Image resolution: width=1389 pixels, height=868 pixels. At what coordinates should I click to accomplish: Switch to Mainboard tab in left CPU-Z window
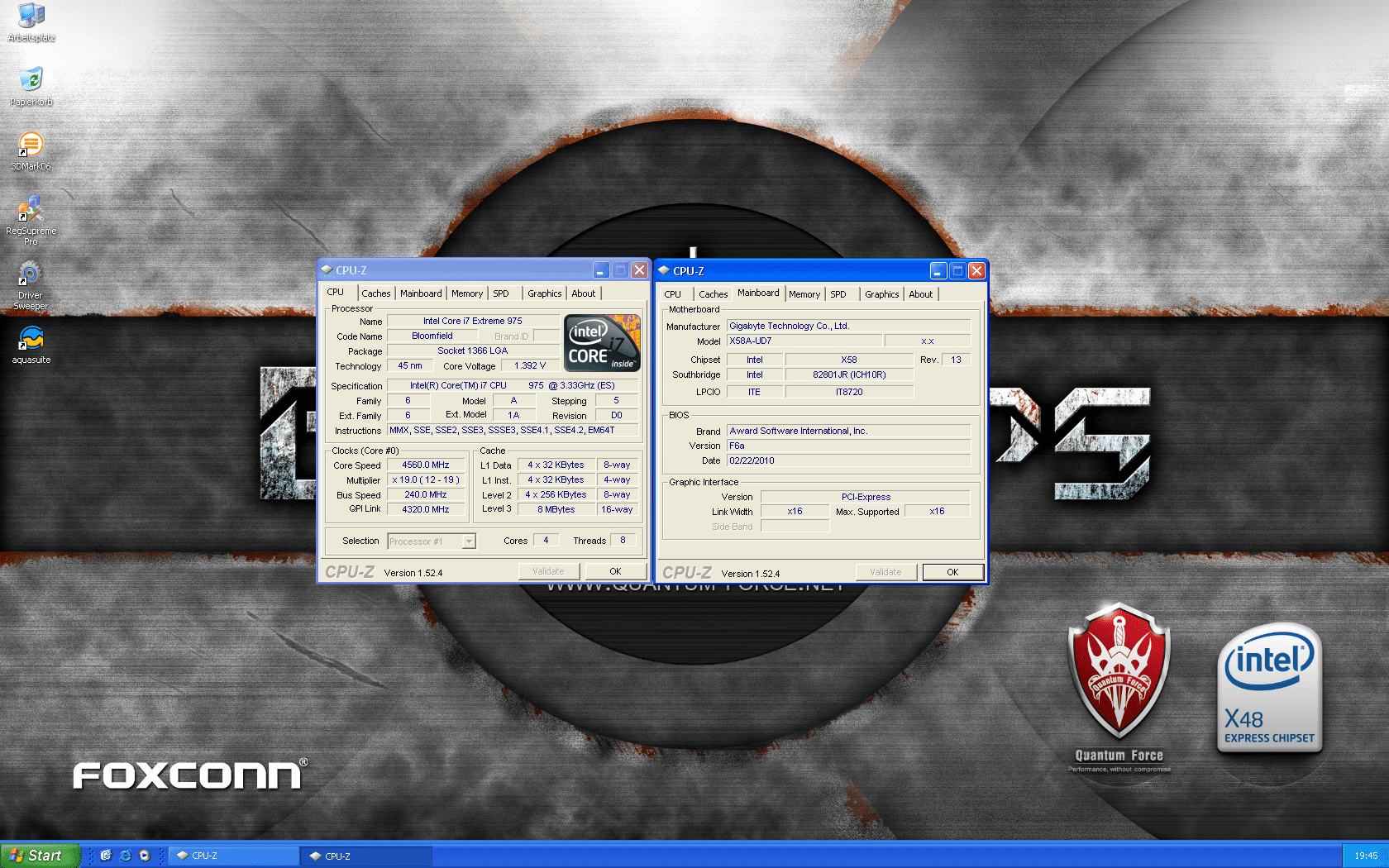(421, 293)
